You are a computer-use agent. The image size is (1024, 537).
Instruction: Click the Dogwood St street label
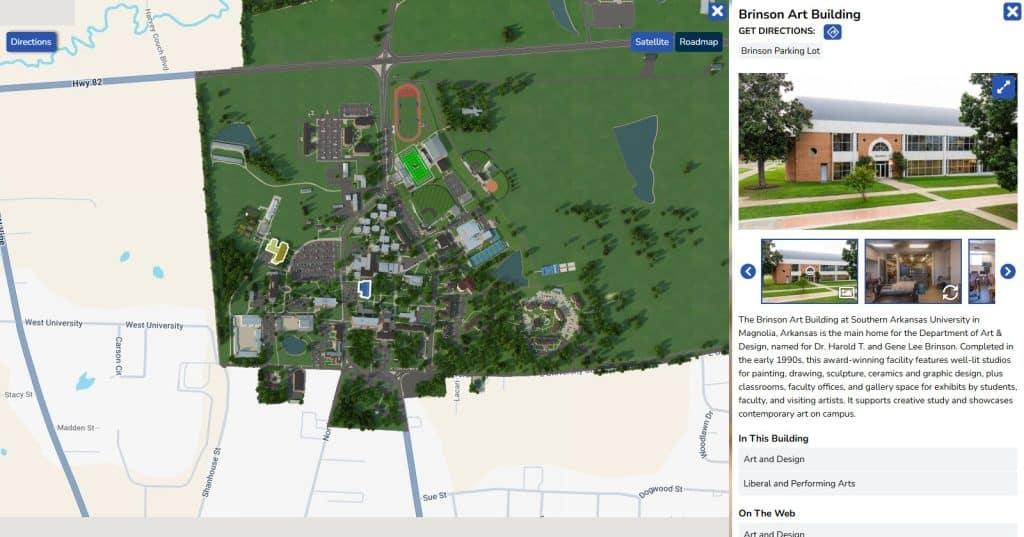point(660,491)
